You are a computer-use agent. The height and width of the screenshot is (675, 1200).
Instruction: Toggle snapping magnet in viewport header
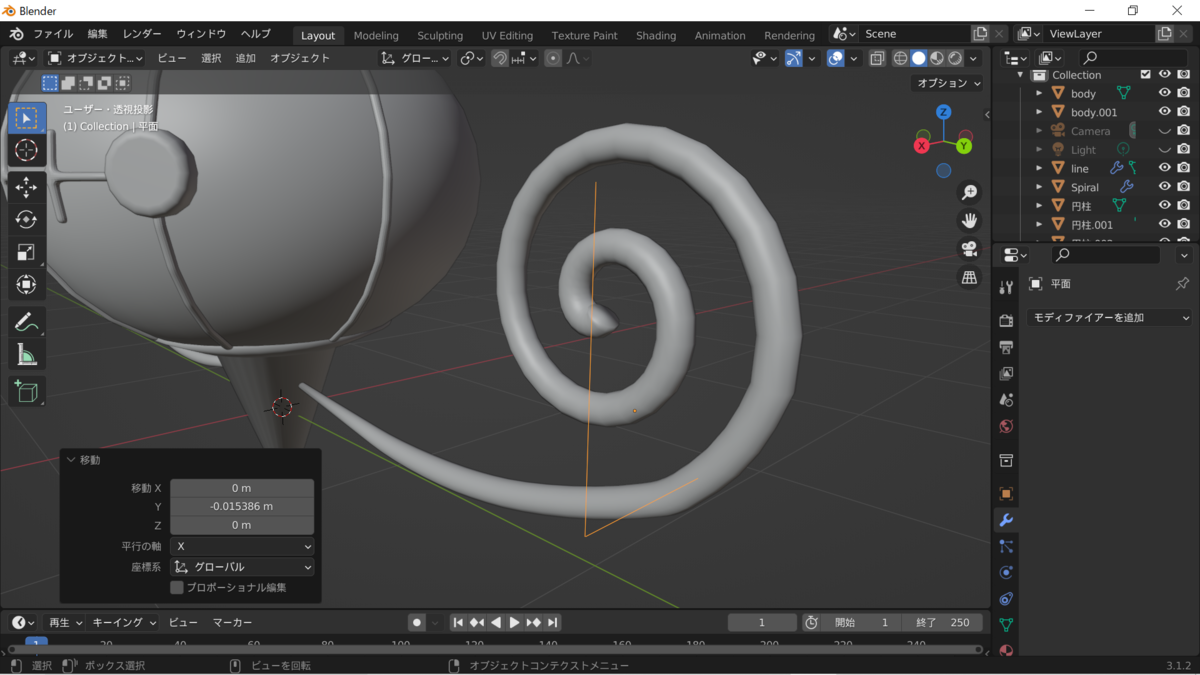(x=499, y=58)
